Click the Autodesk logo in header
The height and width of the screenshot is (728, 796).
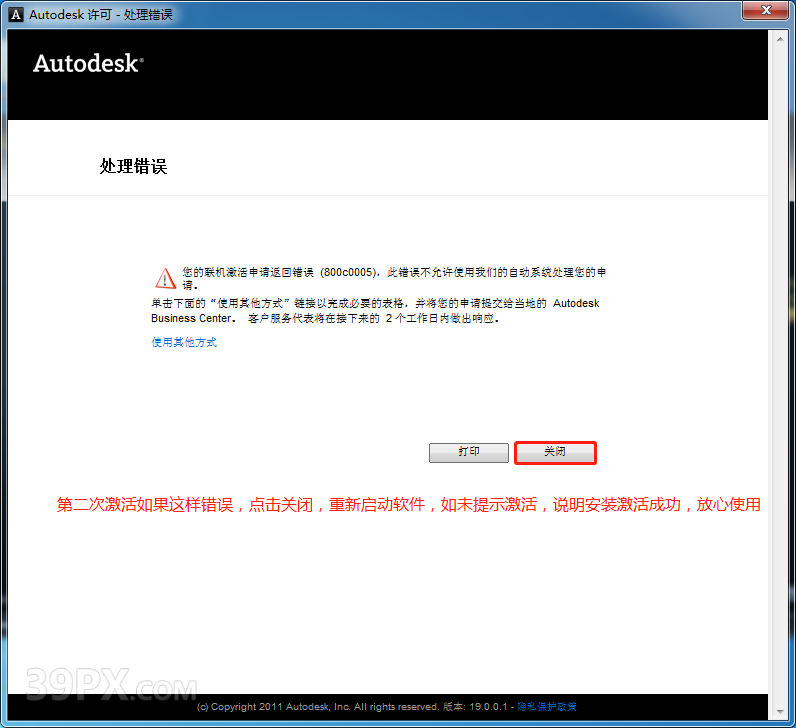(x=88, y=63)
